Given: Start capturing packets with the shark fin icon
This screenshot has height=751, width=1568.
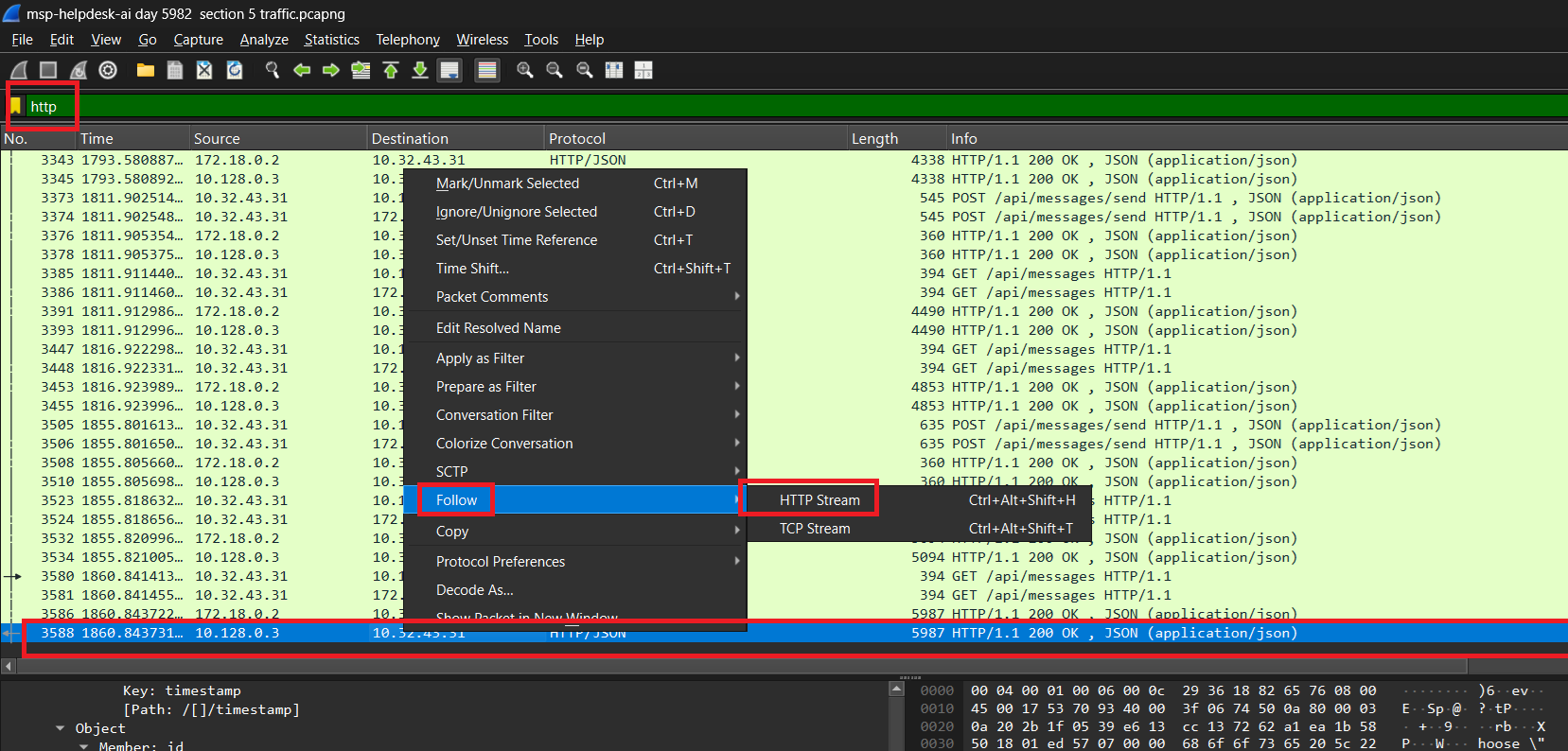Looking at the screenshot, I should tap(18, 70).
